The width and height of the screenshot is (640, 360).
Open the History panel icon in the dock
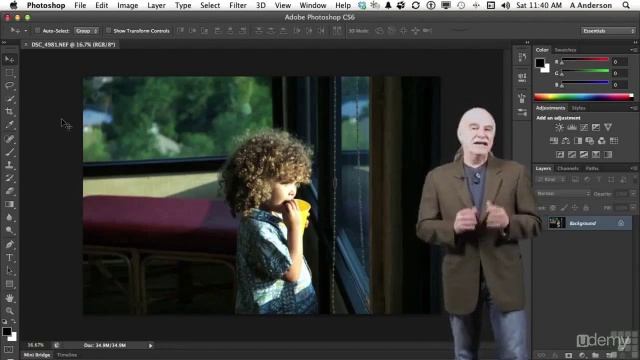click(522, 58)
